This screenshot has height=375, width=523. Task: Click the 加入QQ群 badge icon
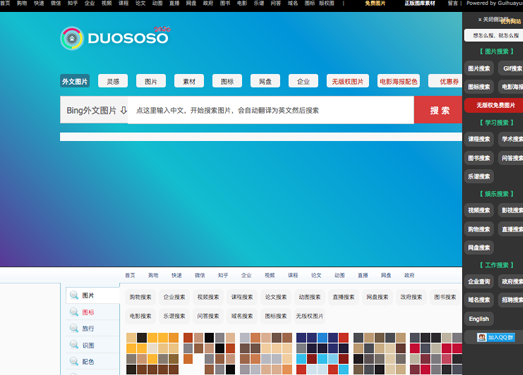(496, 337)
